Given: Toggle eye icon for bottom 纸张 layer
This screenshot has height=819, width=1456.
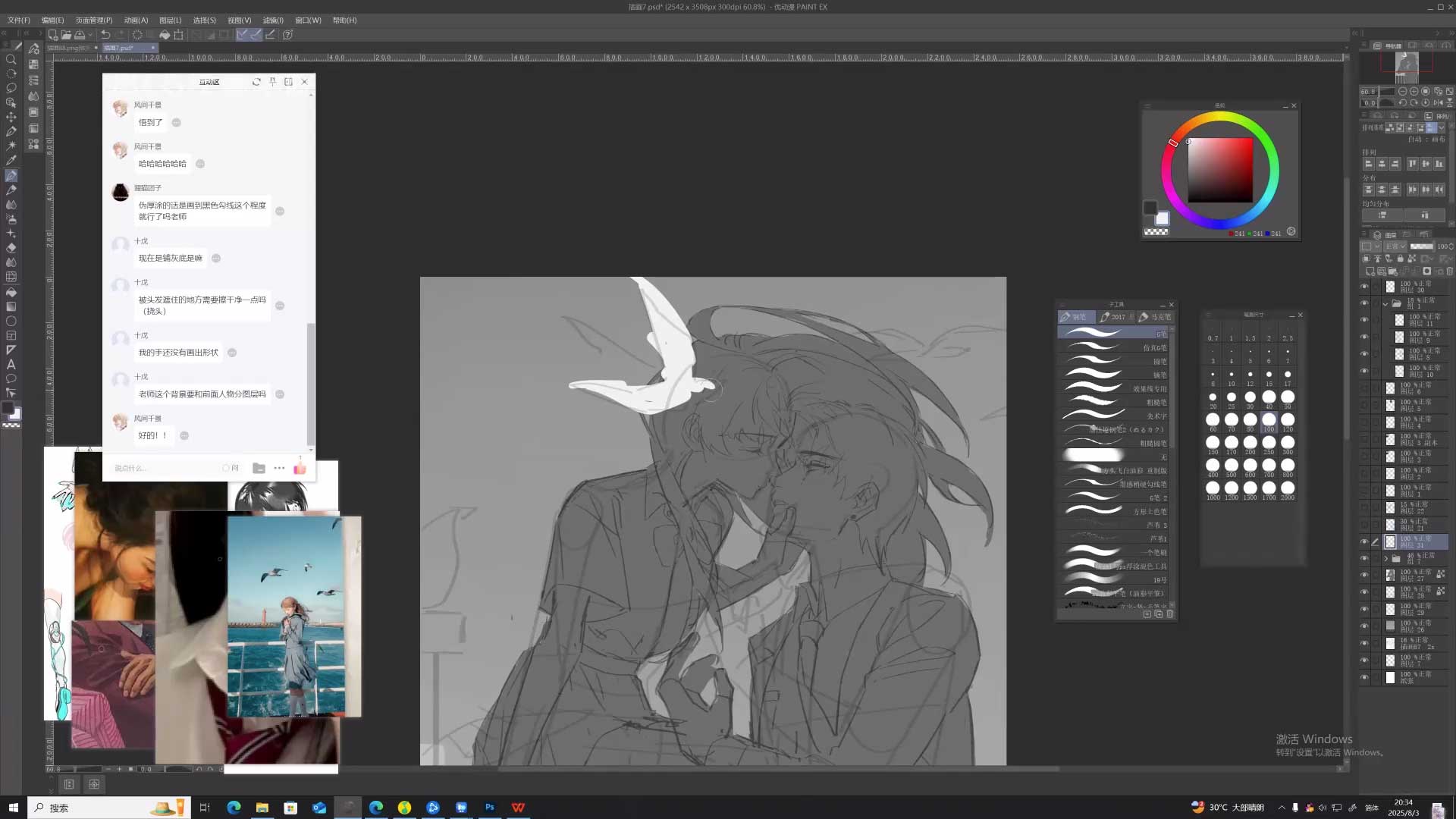Looking at the screenshot, I should tap(1364, 677).
